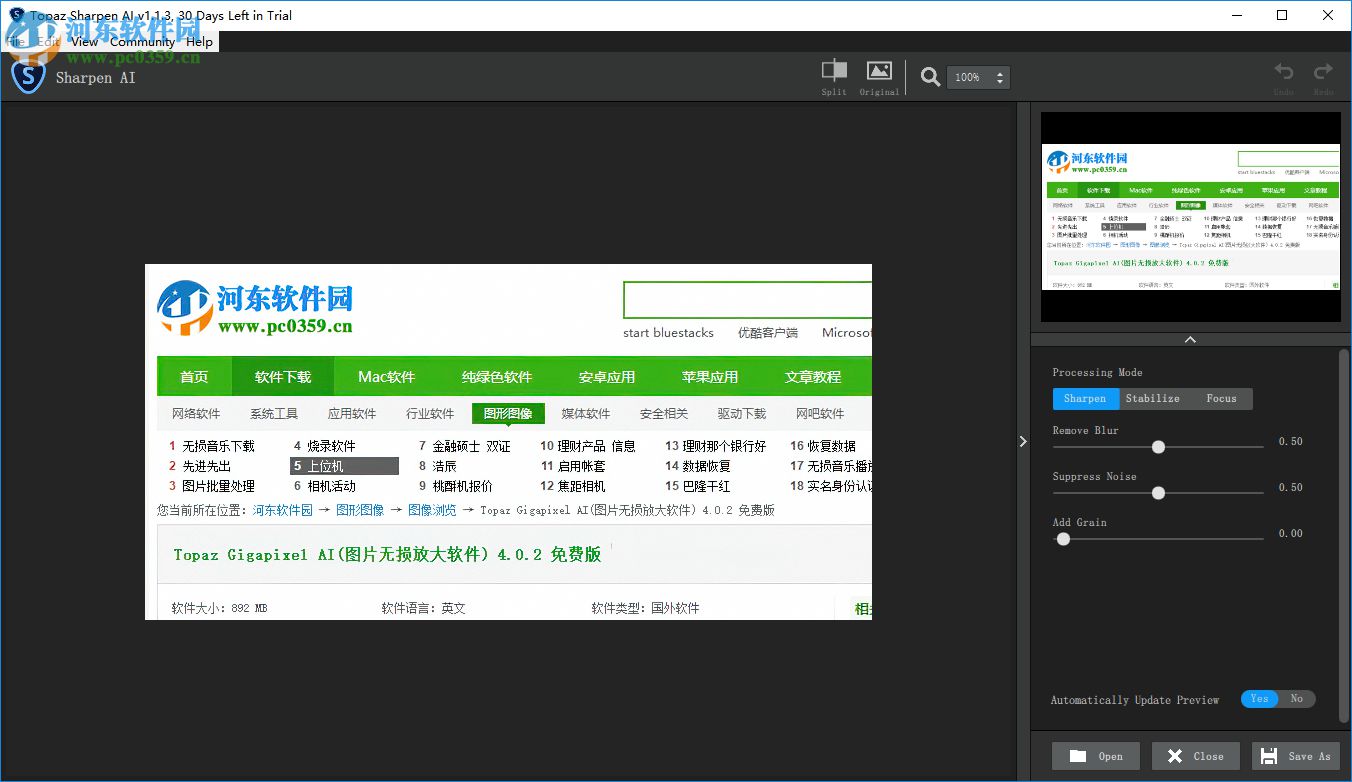Open the View menu
Screen dimensions: 1352x782
84,42
